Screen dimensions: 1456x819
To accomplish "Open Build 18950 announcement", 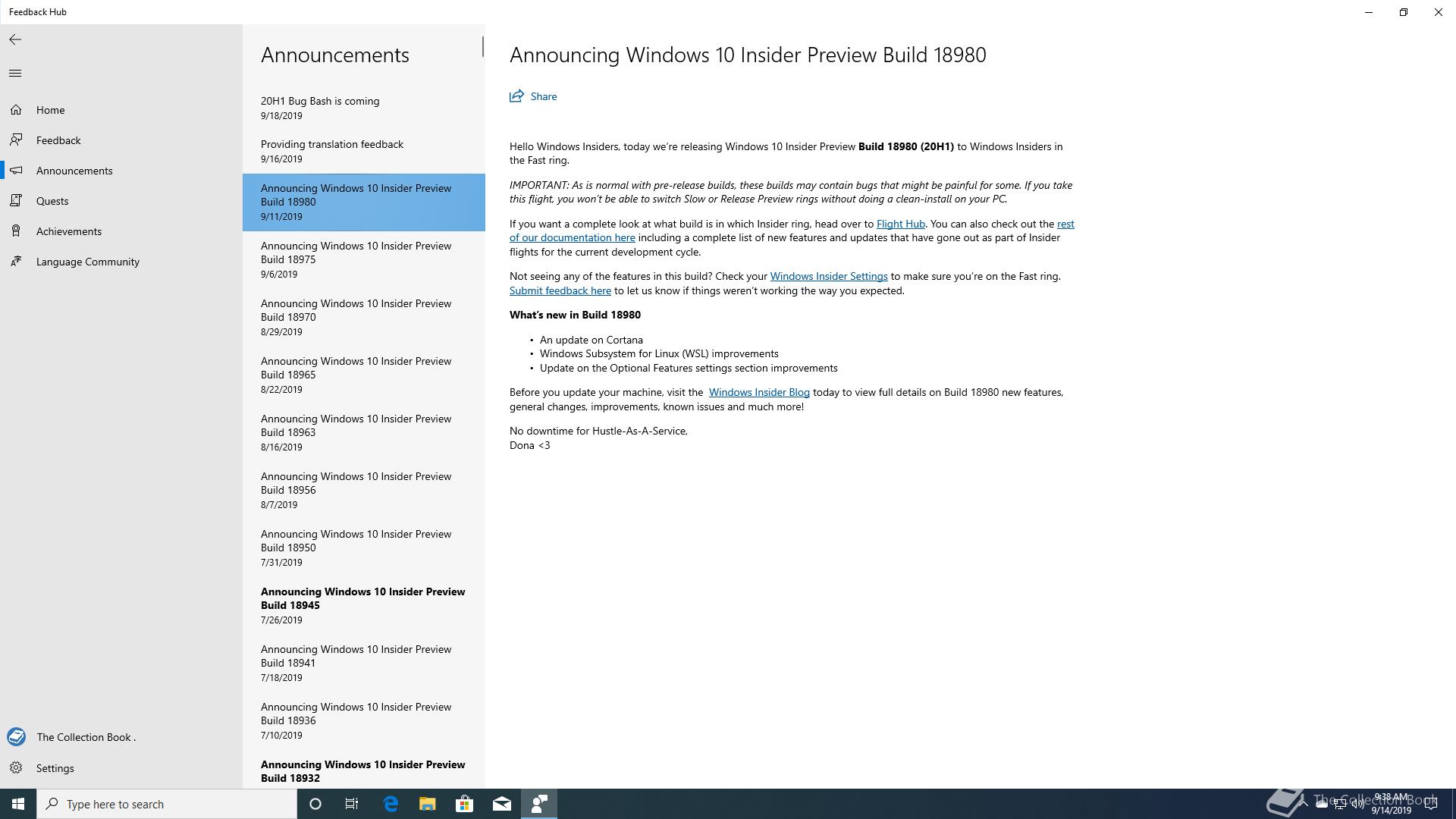I will [x=364, y=548].
